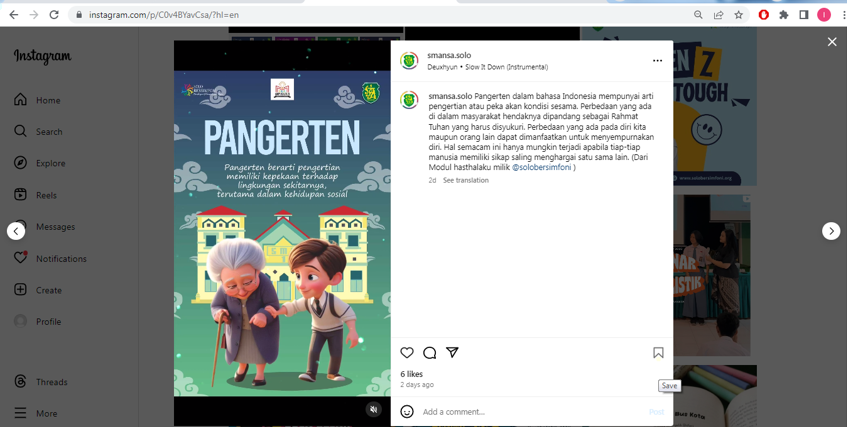Screen dimensions: 847x427
Task: Open smansa.solo profile from post header
Action: coord(449,56)
